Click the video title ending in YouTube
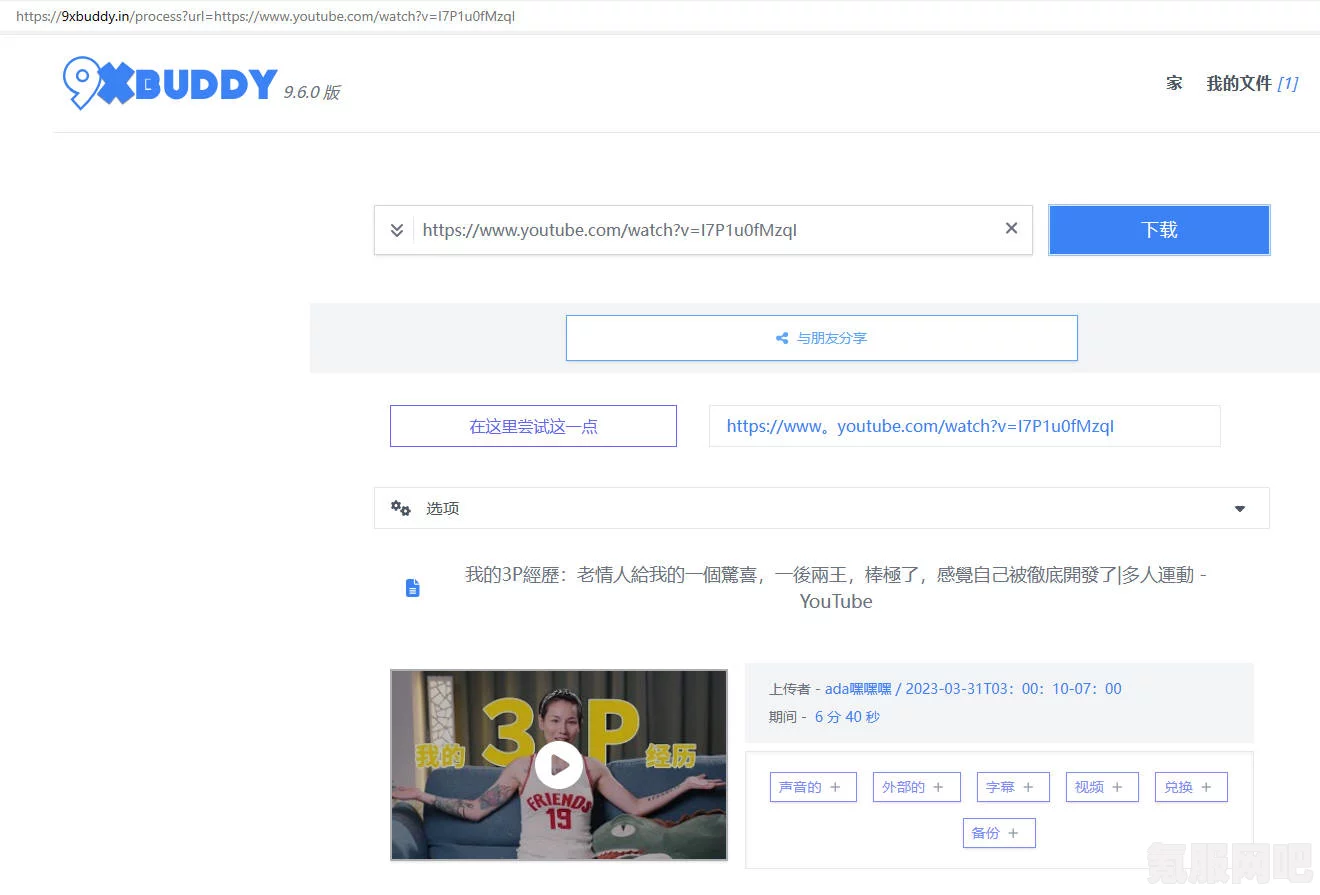 point(836,588)
